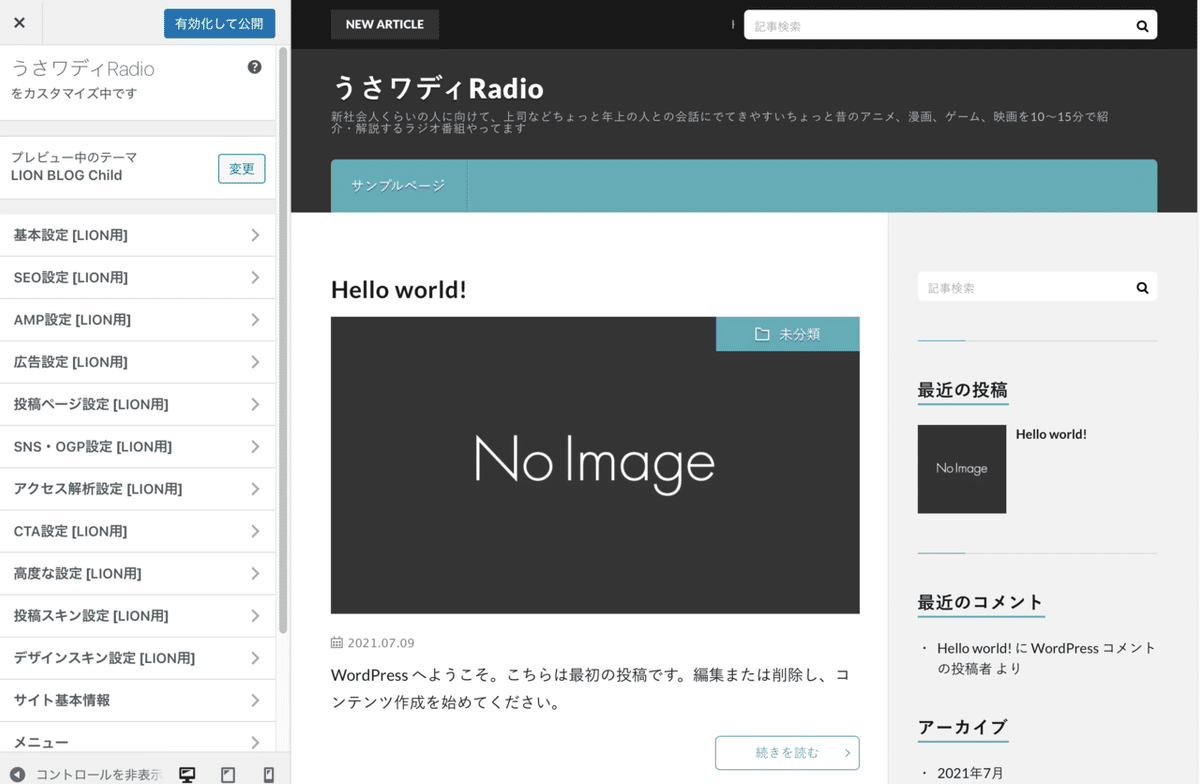Image resolution: width=1200 pixels, height=784 pixels.
Task: Close the customizer with the X icon
Action: [19, 22]
